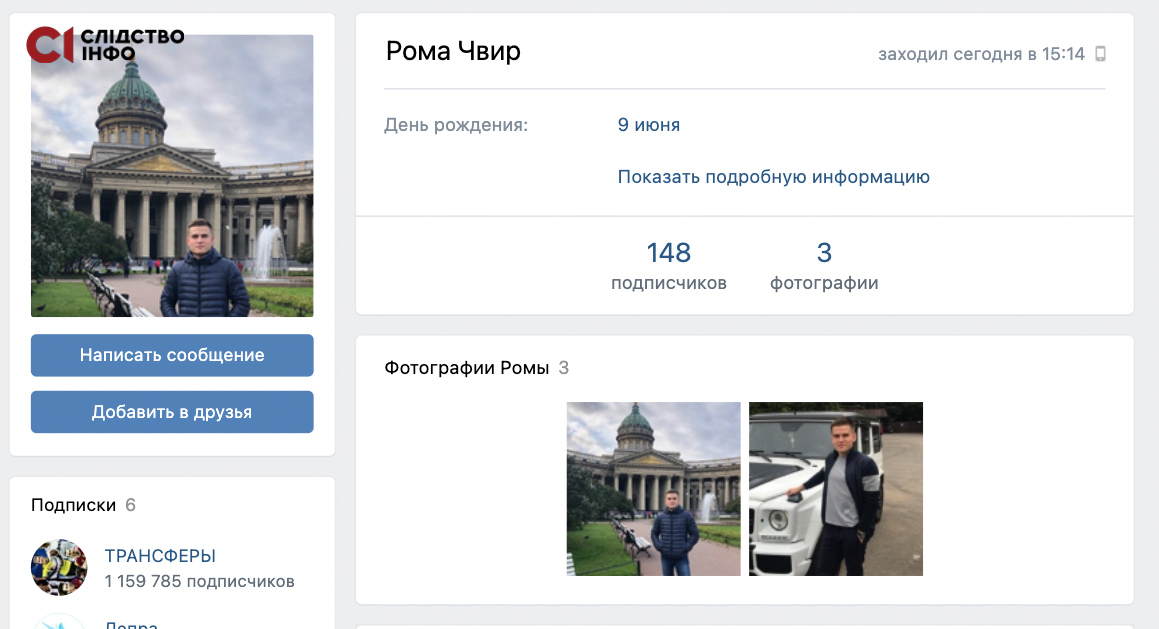The image size is (1159, 629).
Task: Expand Показать подробную информацию
Action: coord(773,177)
